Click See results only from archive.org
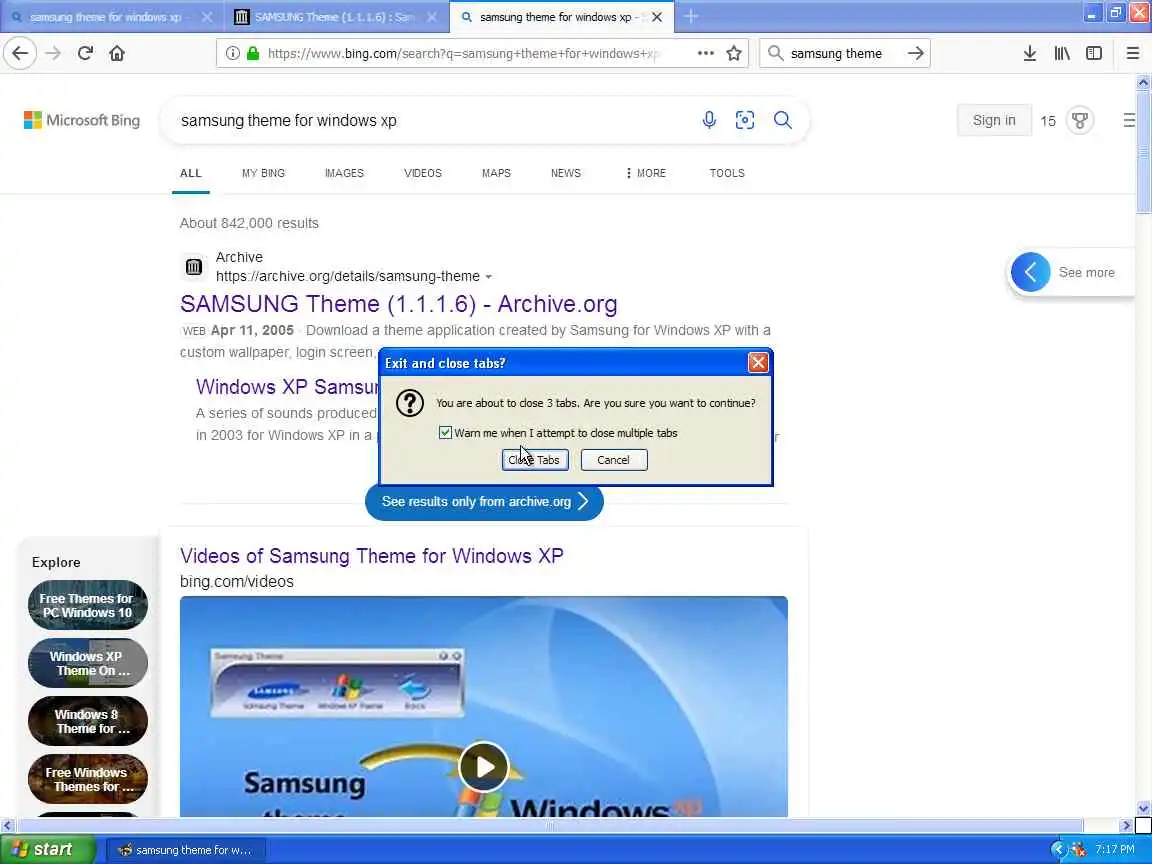 (x=484, y=502)
